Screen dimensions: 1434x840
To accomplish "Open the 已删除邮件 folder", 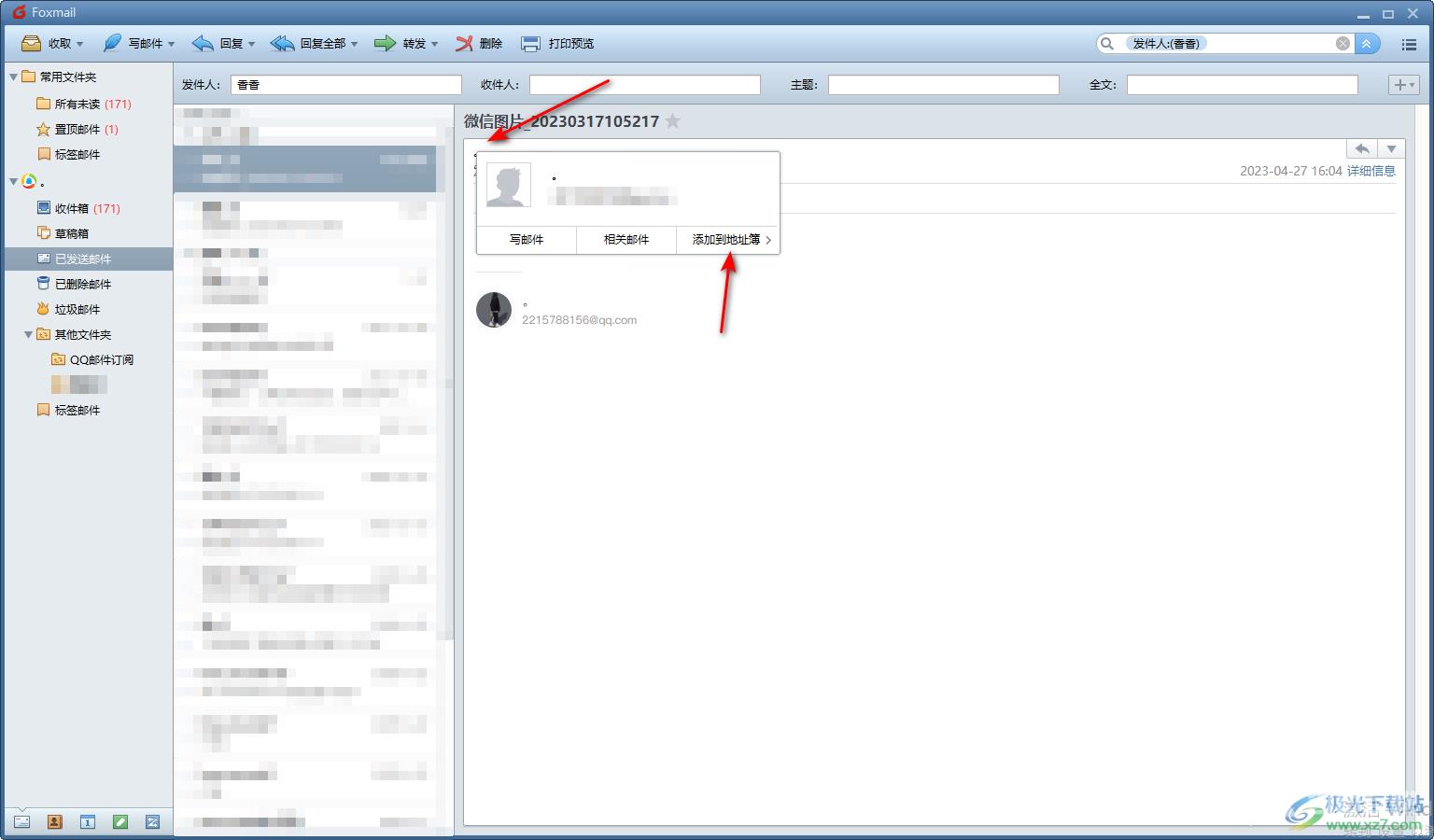I will tap(89, 284).
